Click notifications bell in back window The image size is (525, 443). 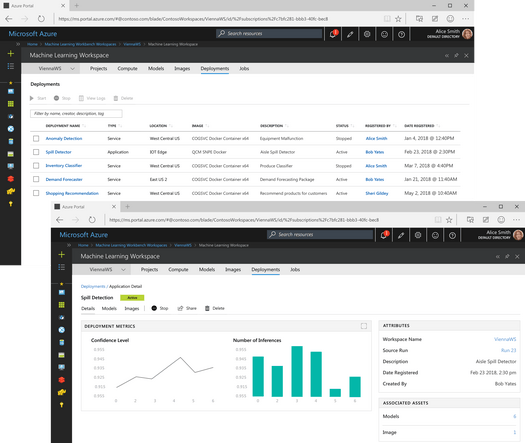tap(333, 34)
